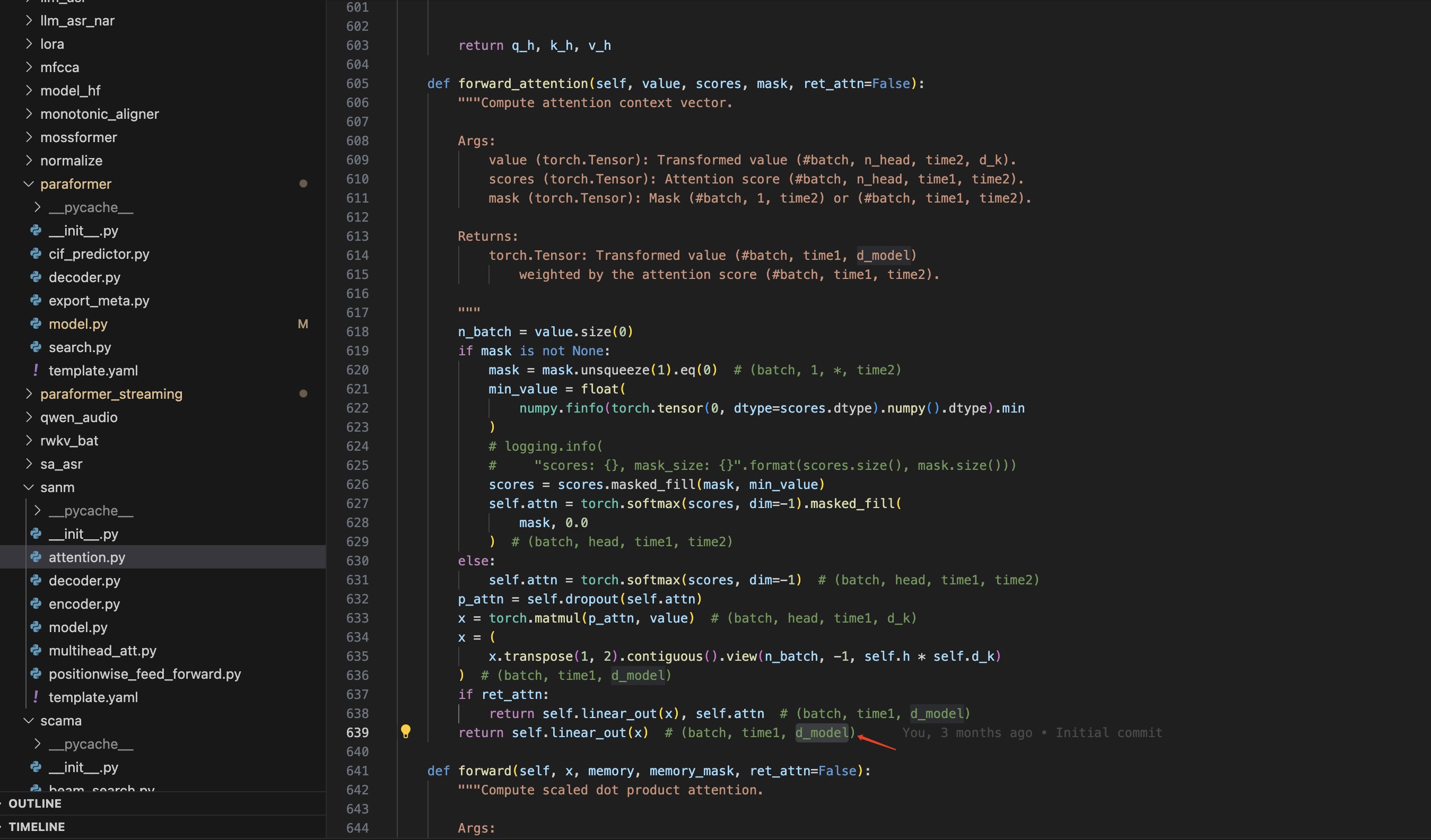Expand the TIMELINE panel section
This screenshot has height=840, width=1431.
pos(37,826)
